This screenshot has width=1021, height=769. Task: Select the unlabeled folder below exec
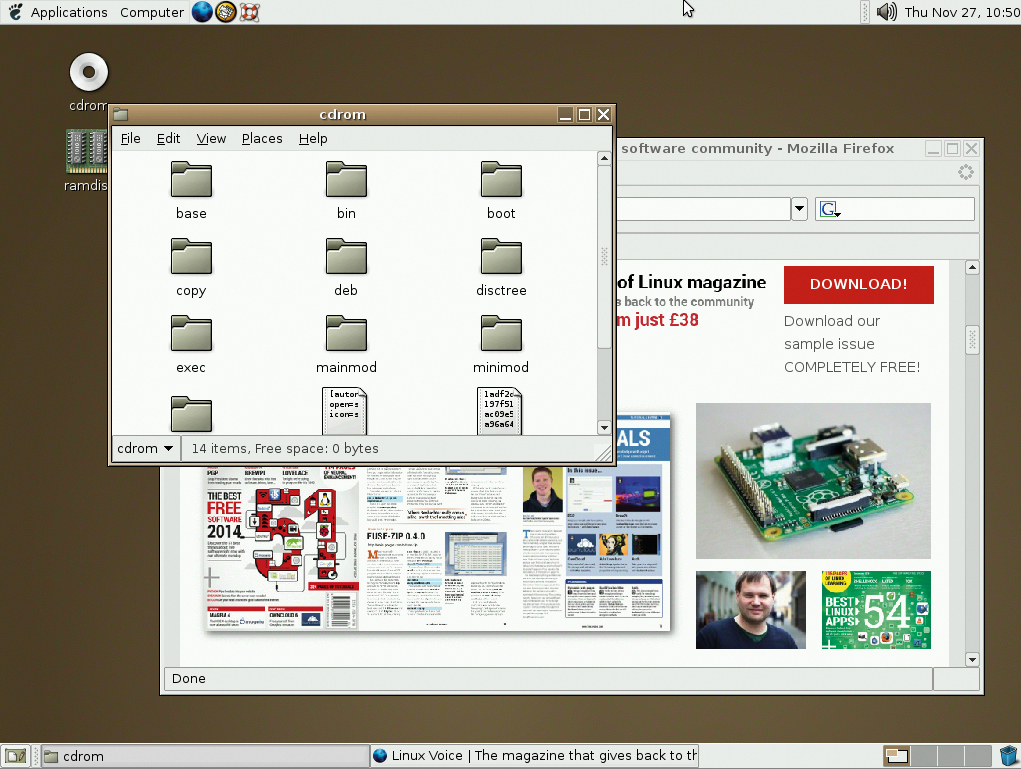tap(191, 414)
